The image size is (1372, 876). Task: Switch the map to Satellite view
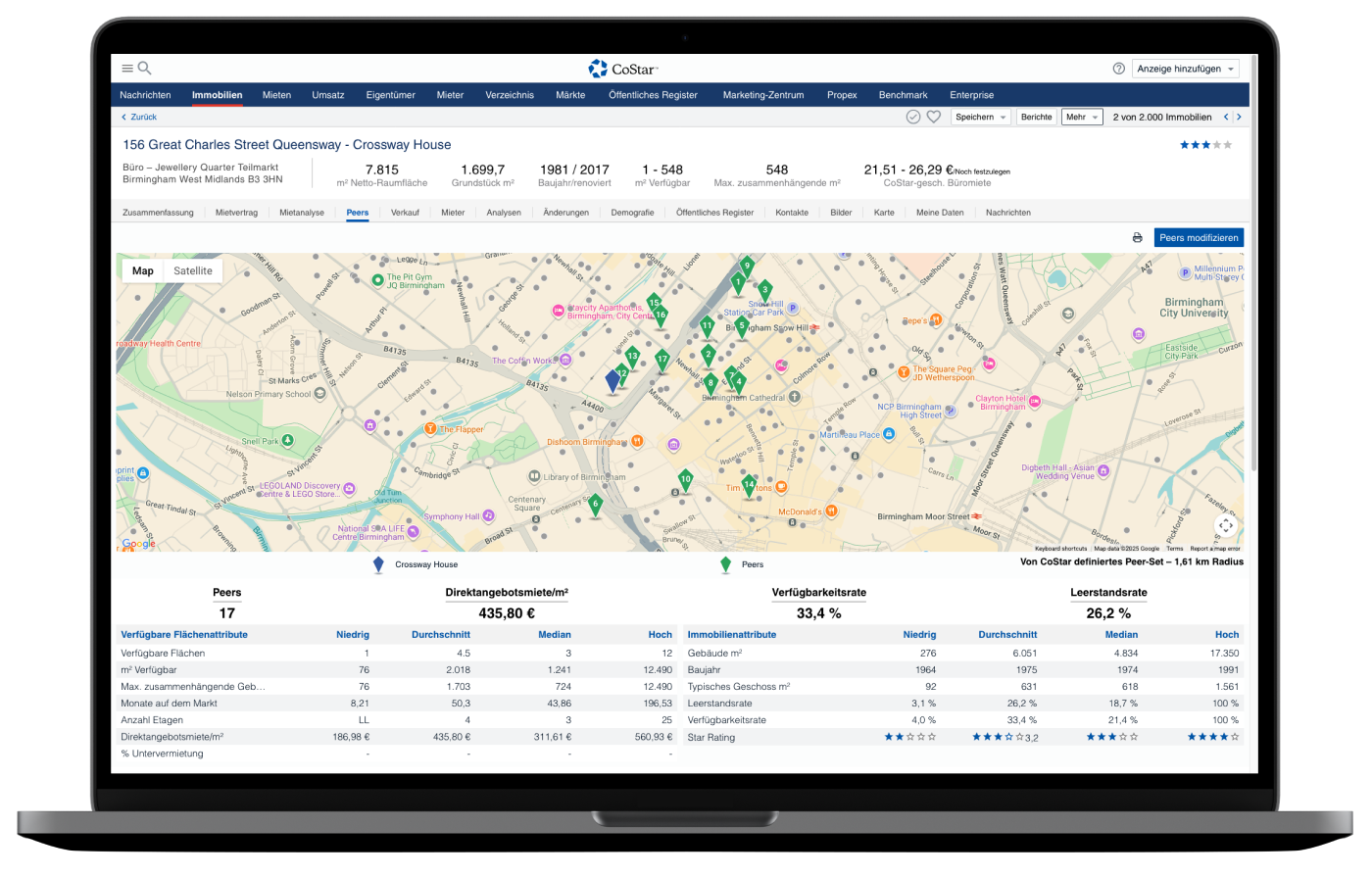pyautogui.click(x=193, y=270)
